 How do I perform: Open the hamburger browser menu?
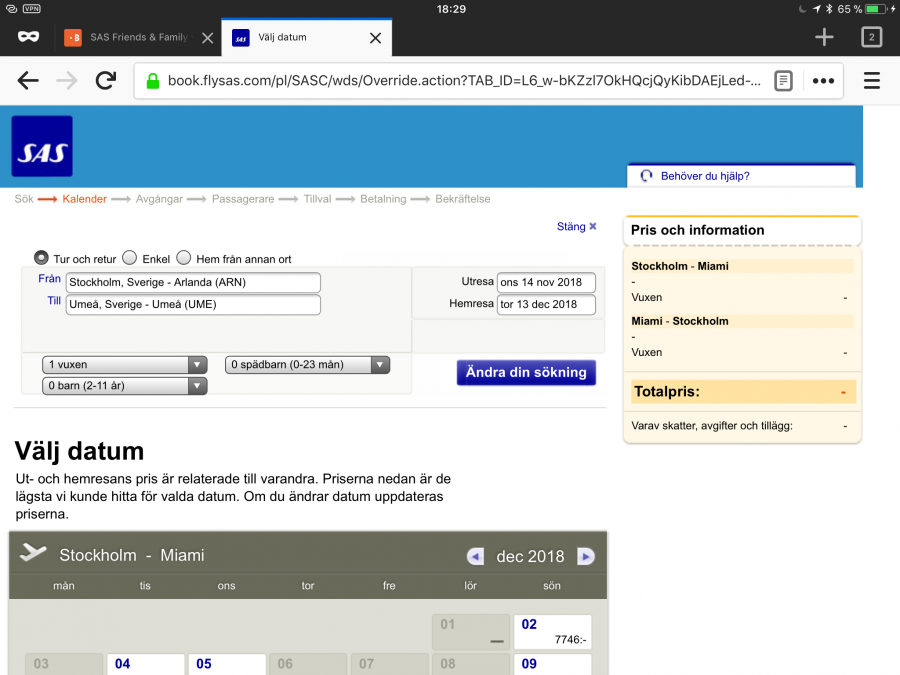pos(871,81)
